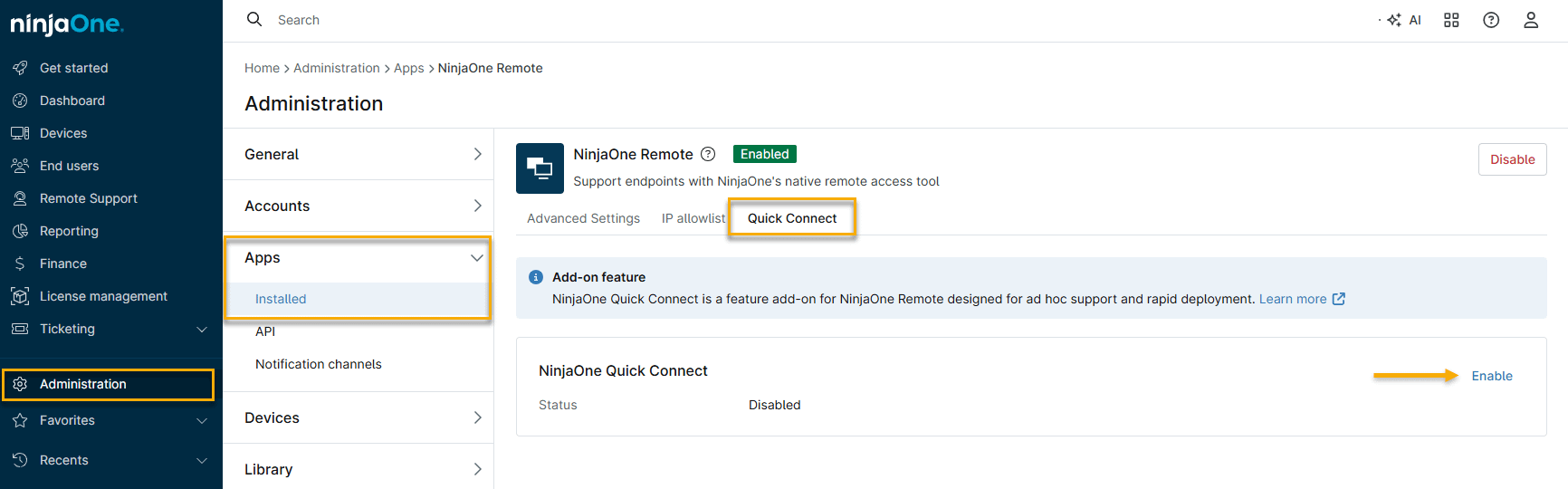Go to Home breadcrumb
1568x489 pixels.
click(x=262, y=68)
